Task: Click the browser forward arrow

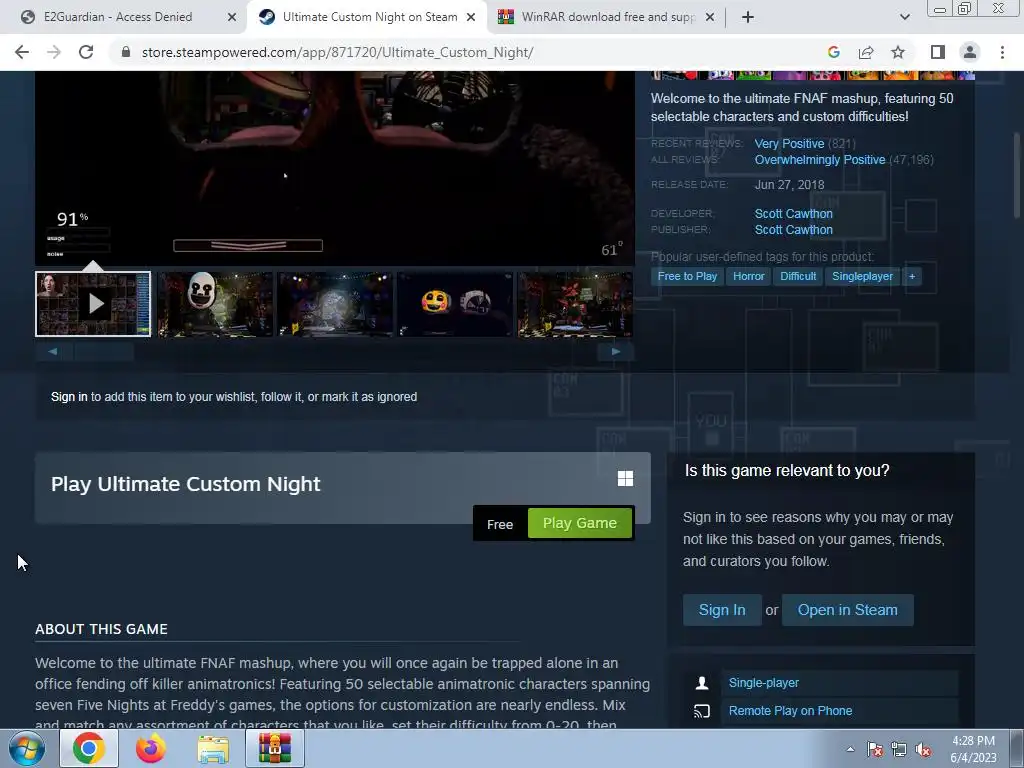Action: tap(54, 52)
